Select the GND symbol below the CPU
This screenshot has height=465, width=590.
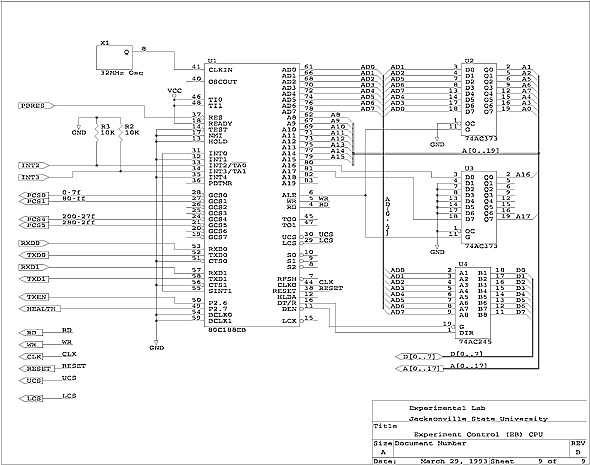157,345
